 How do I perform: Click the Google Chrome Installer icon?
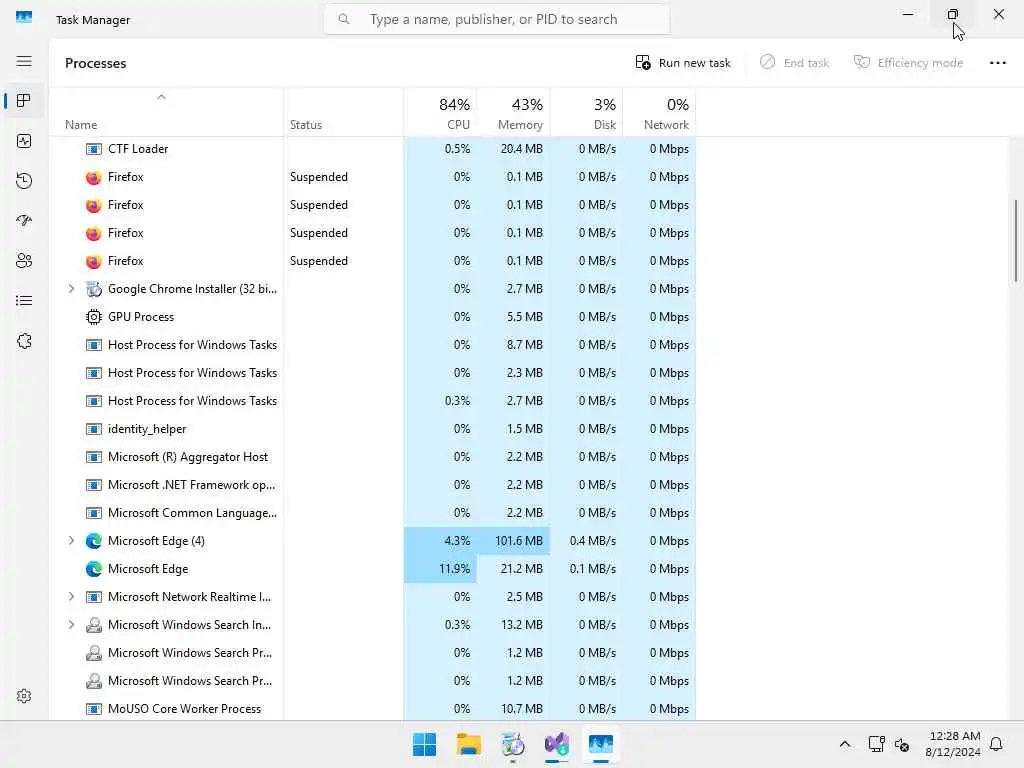[93, 289]
